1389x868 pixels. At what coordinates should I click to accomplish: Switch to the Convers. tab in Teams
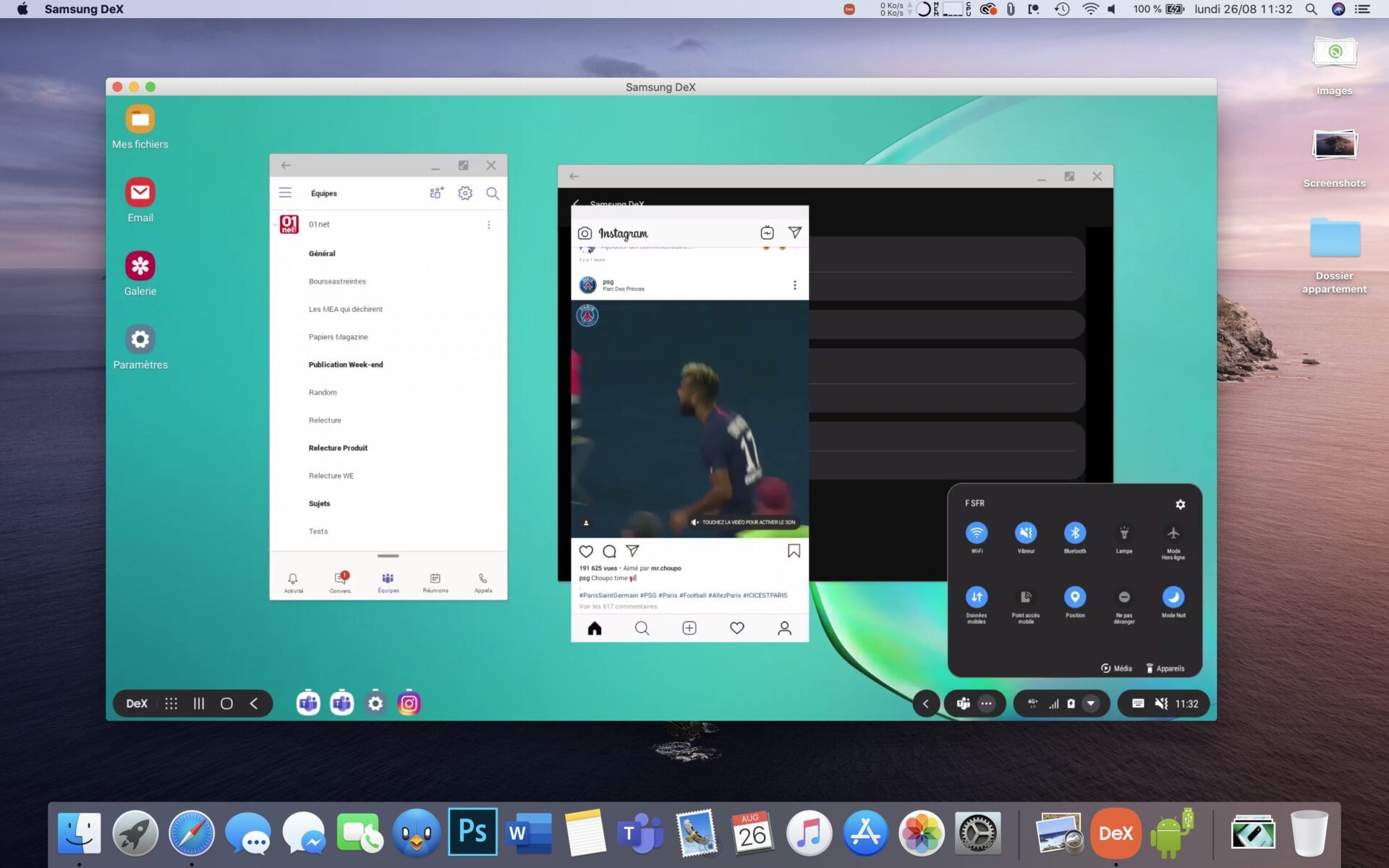(341, 582)
